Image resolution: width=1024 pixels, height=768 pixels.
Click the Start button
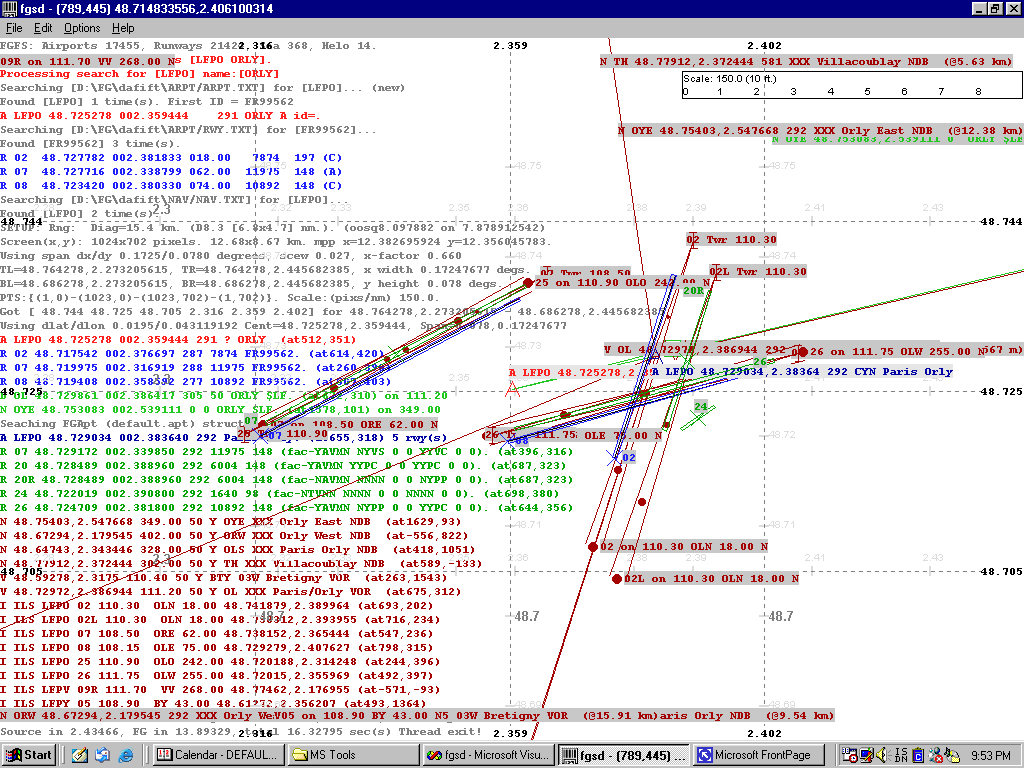(27, 755)
